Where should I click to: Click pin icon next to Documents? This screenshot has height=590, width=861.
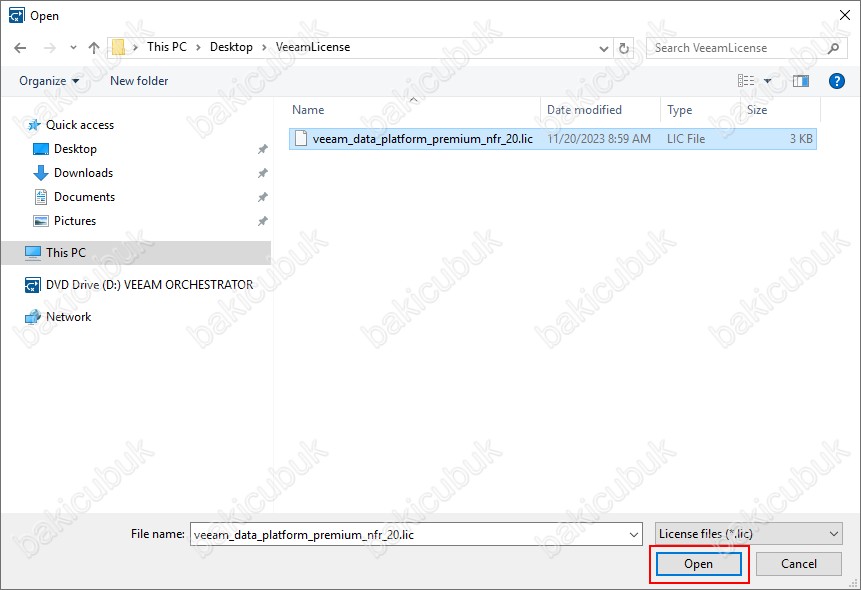[262, 197]
